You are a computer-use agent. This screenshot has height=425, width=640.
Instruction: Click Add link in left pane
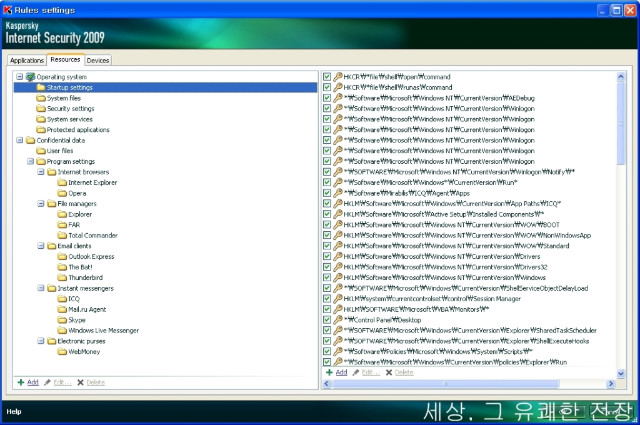click(x=33, y=382)
